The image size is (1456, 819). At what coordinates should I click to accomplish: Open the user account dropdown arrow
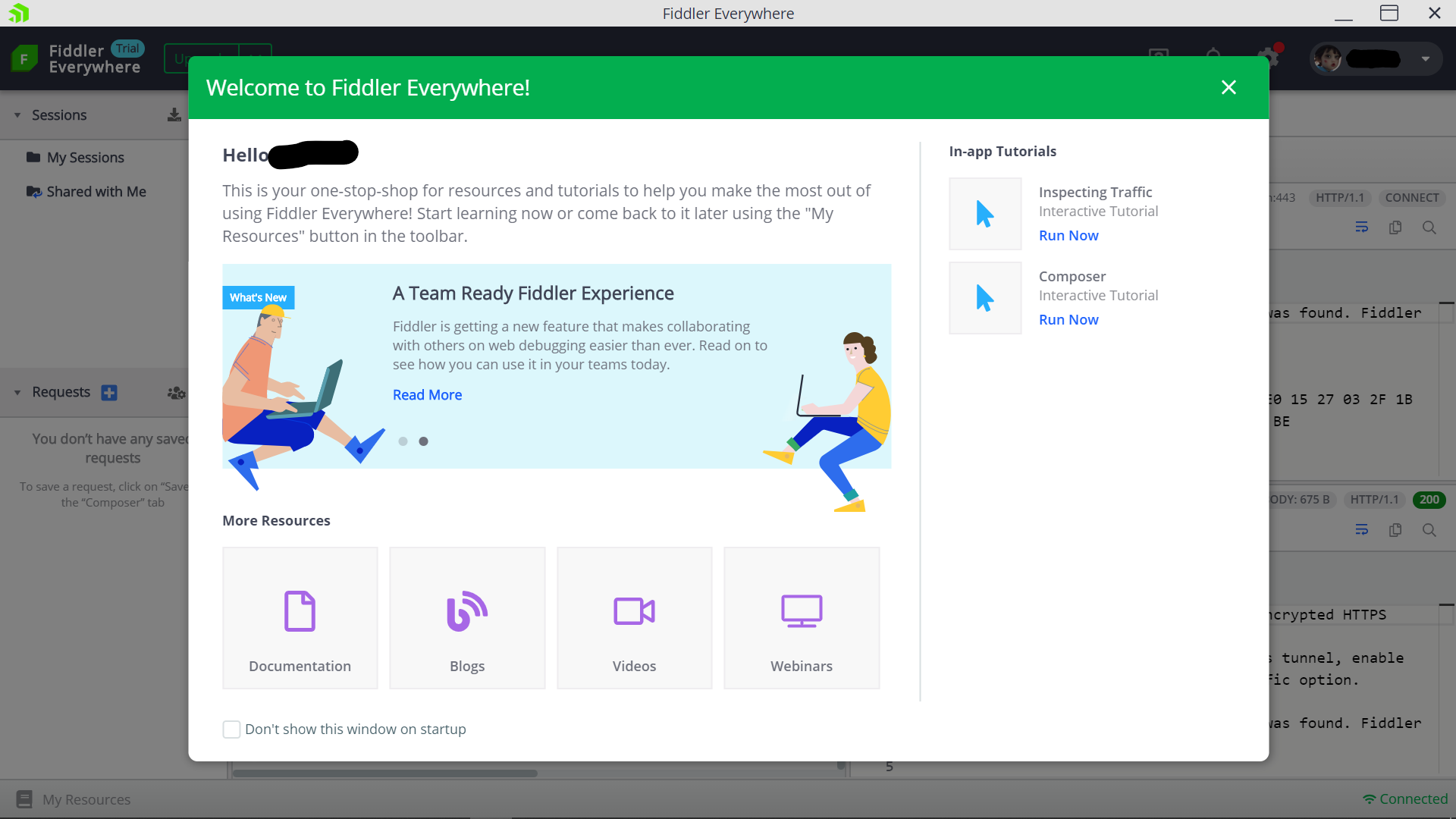click(1426, 58)
